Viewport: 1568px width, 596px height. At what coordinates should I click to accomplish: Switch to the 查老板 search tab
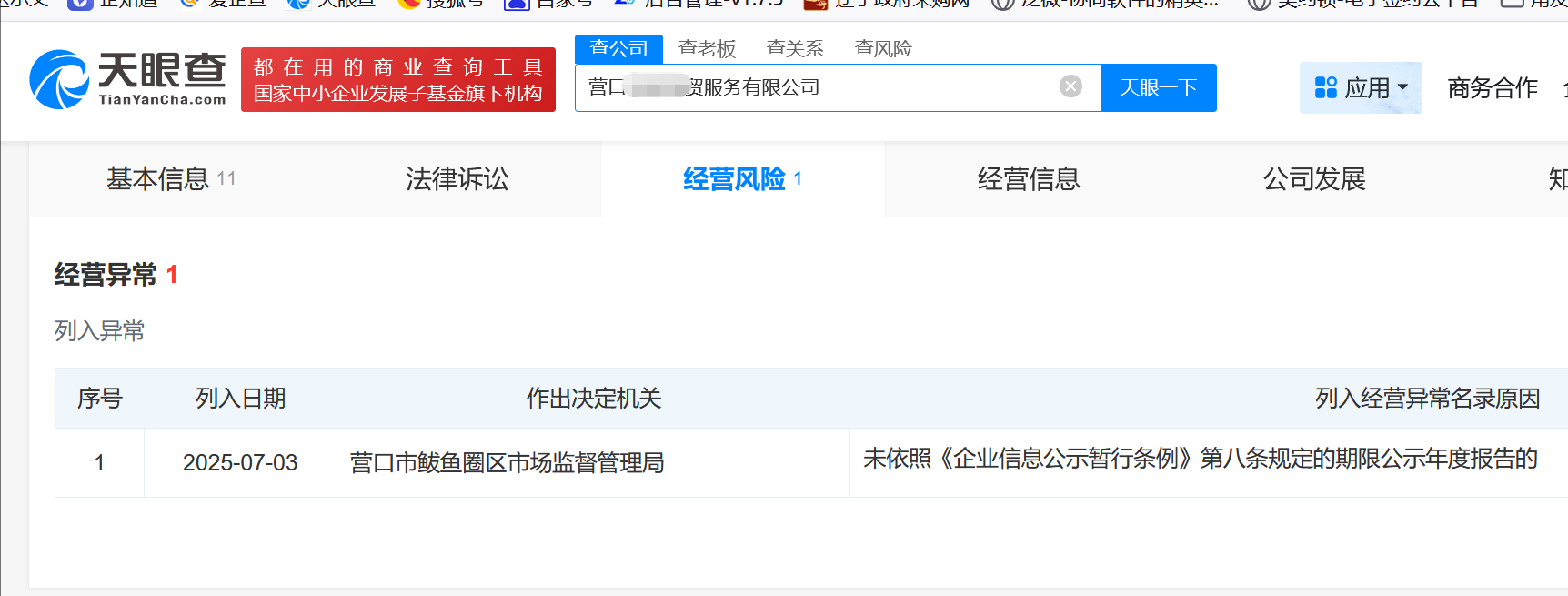(x=707, y=48)
